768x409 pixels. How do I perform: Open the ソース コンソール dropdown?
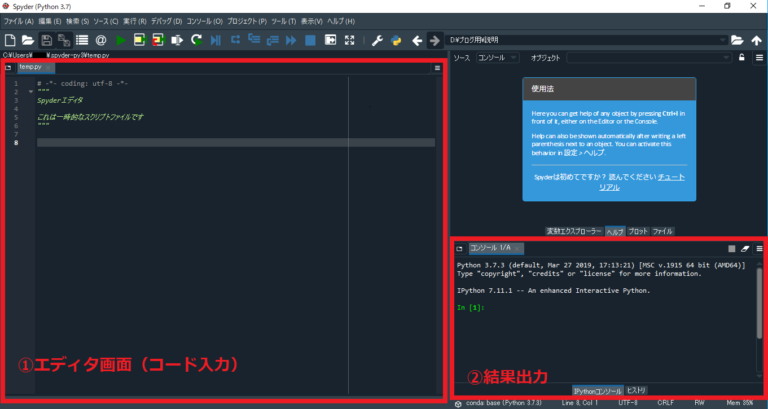[x=497, y=58]
